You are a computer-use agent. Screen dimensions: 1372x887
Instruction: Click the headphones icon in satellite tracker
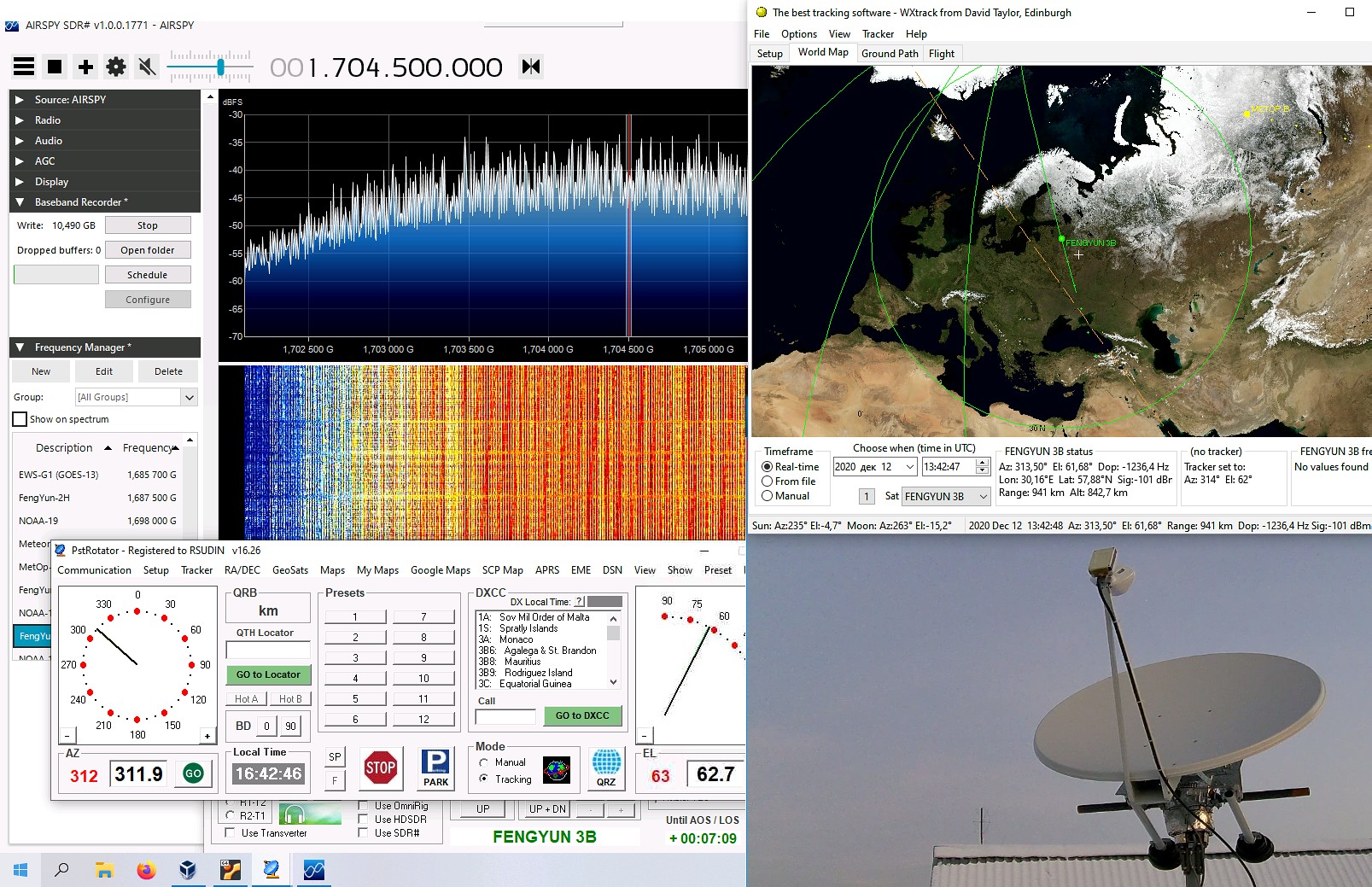pyautogui.click(x=294, y=814)
